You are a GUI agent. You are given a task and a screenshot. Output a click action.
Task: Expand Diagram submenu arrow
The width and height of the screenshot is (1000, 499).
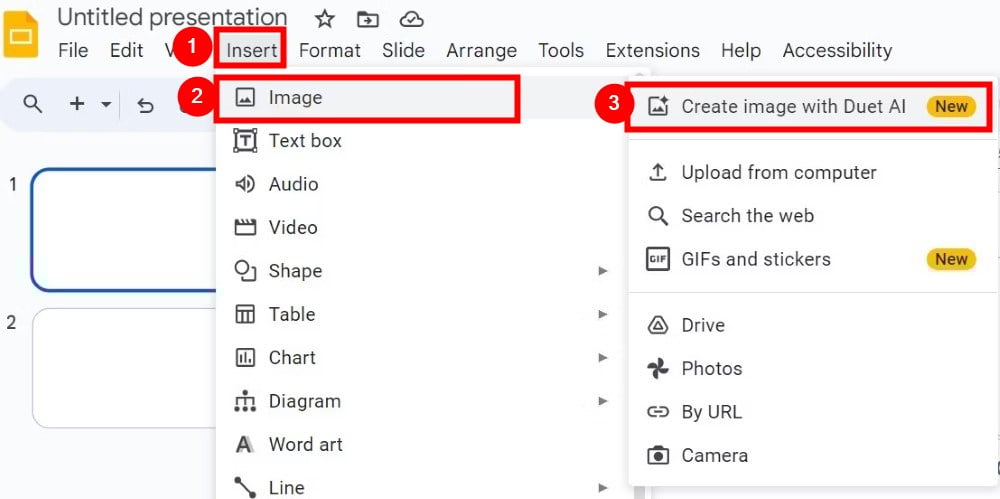(603, 401)
